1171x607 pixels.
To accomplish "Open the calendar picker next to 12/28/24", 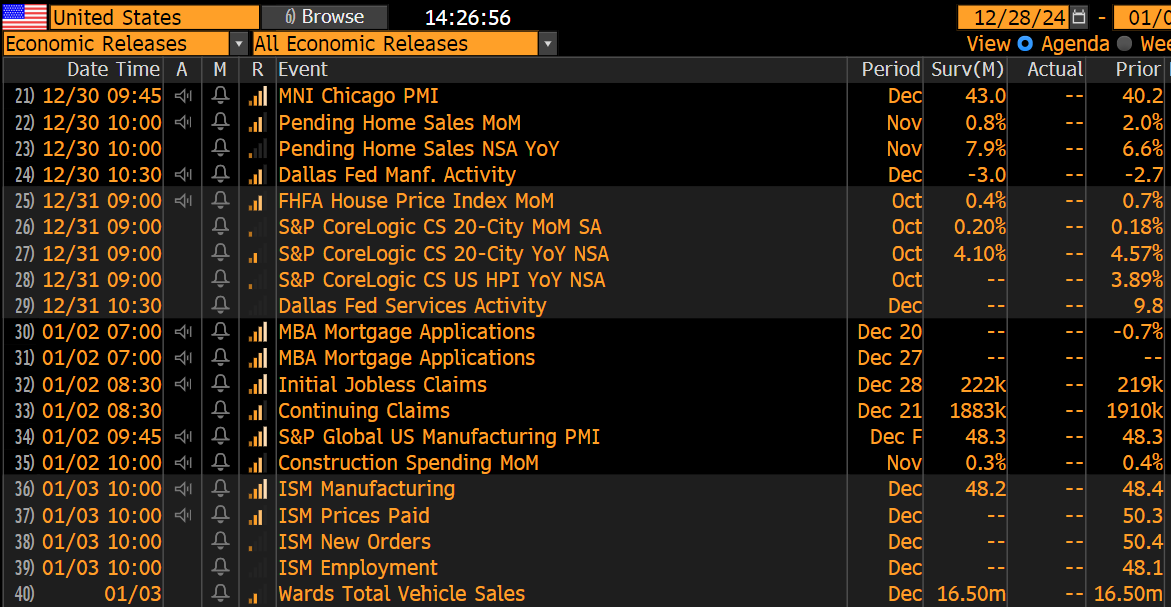I will (x=1078, y=16).
